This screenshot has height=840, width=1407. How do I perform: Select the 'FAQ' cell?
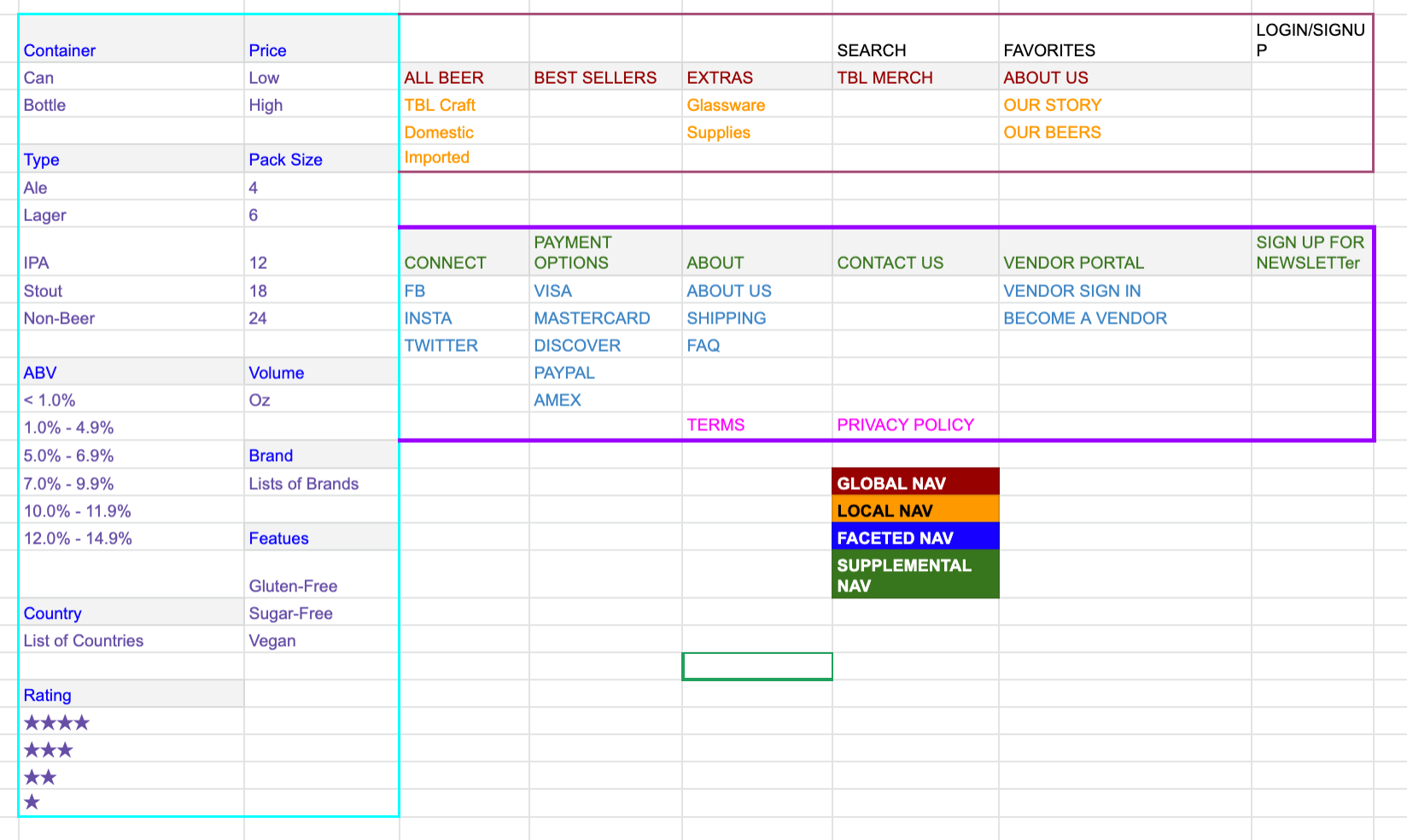[757, 345]
